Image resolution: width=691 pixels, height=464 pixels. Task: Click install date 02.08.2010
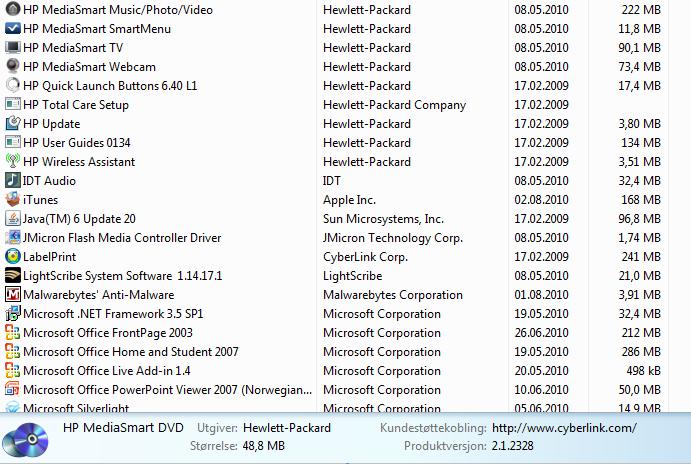tap(541, 200)
